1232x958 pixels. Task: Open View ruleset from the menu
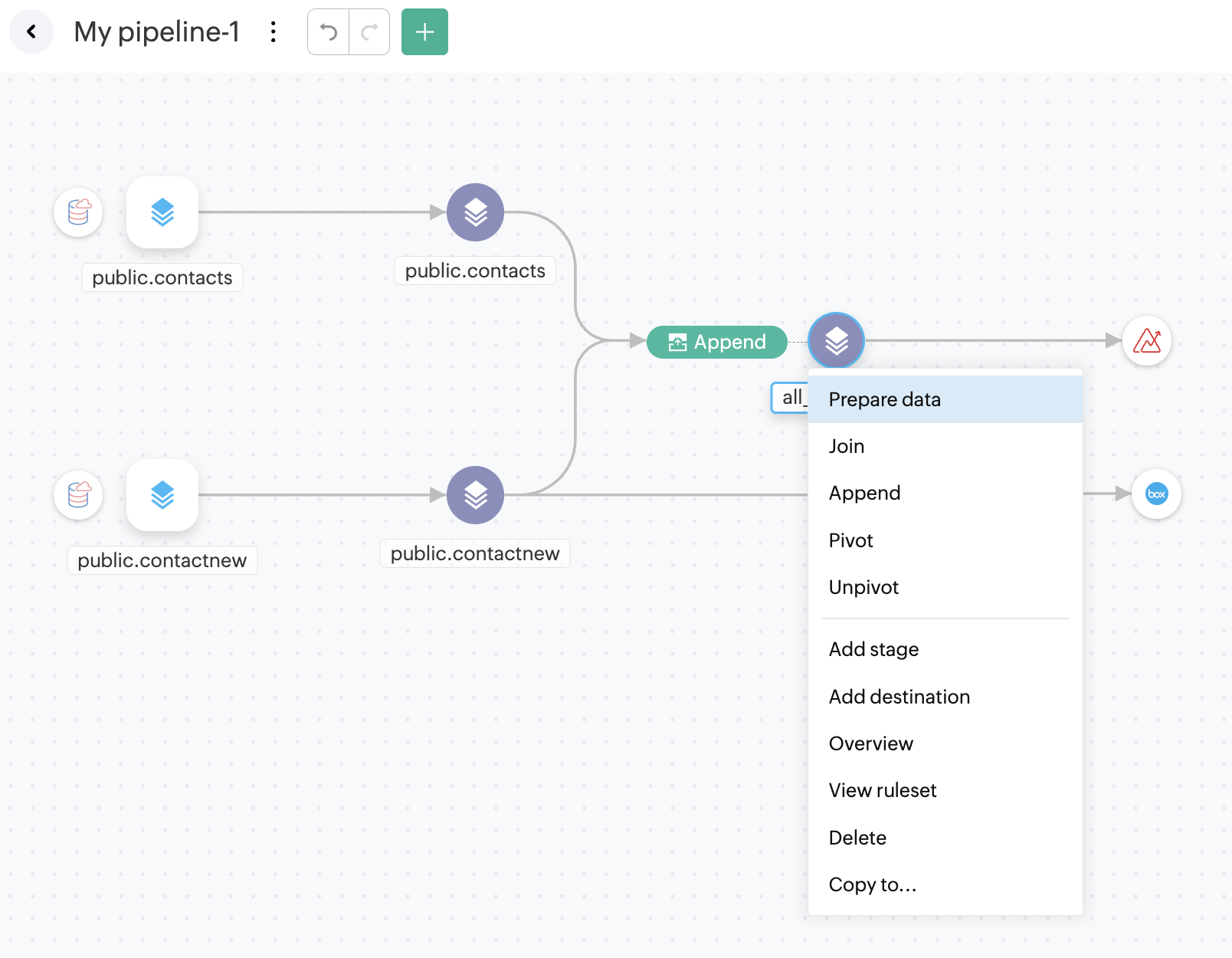pos(883,790)
